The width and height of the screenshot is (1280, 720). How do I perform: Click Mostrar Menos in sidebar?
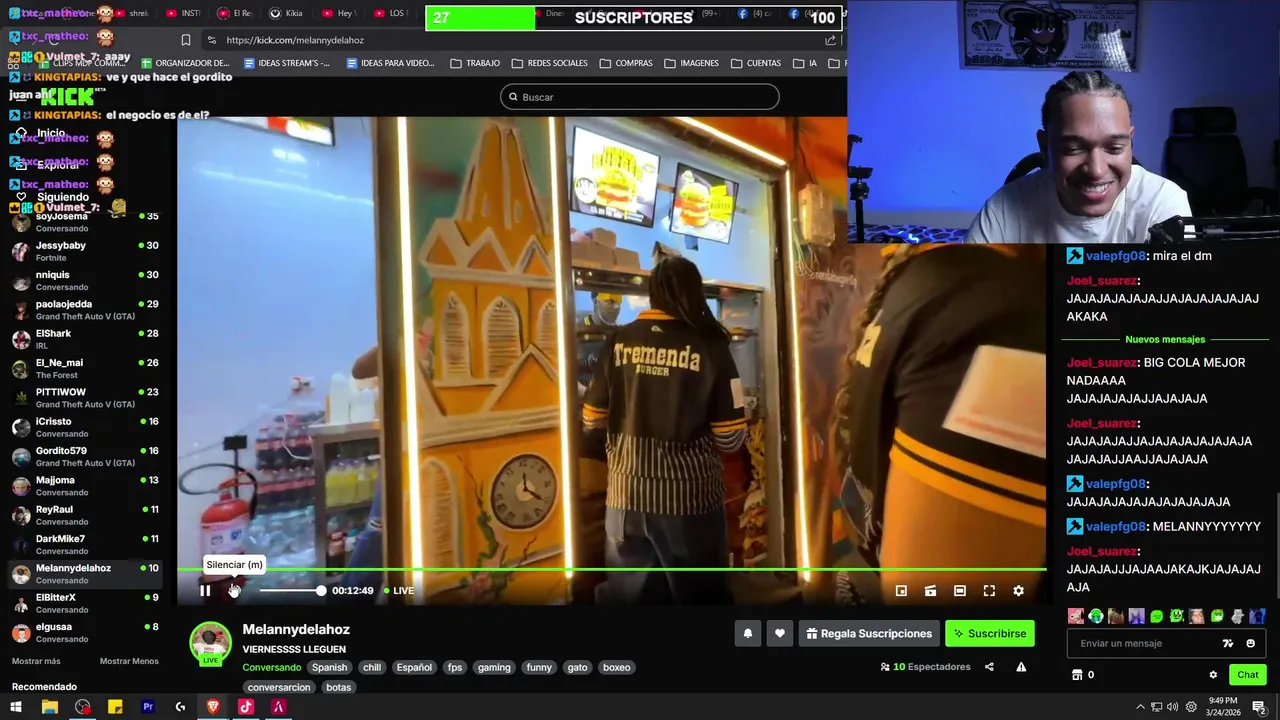pyautogui.click(x=129, y=661)
